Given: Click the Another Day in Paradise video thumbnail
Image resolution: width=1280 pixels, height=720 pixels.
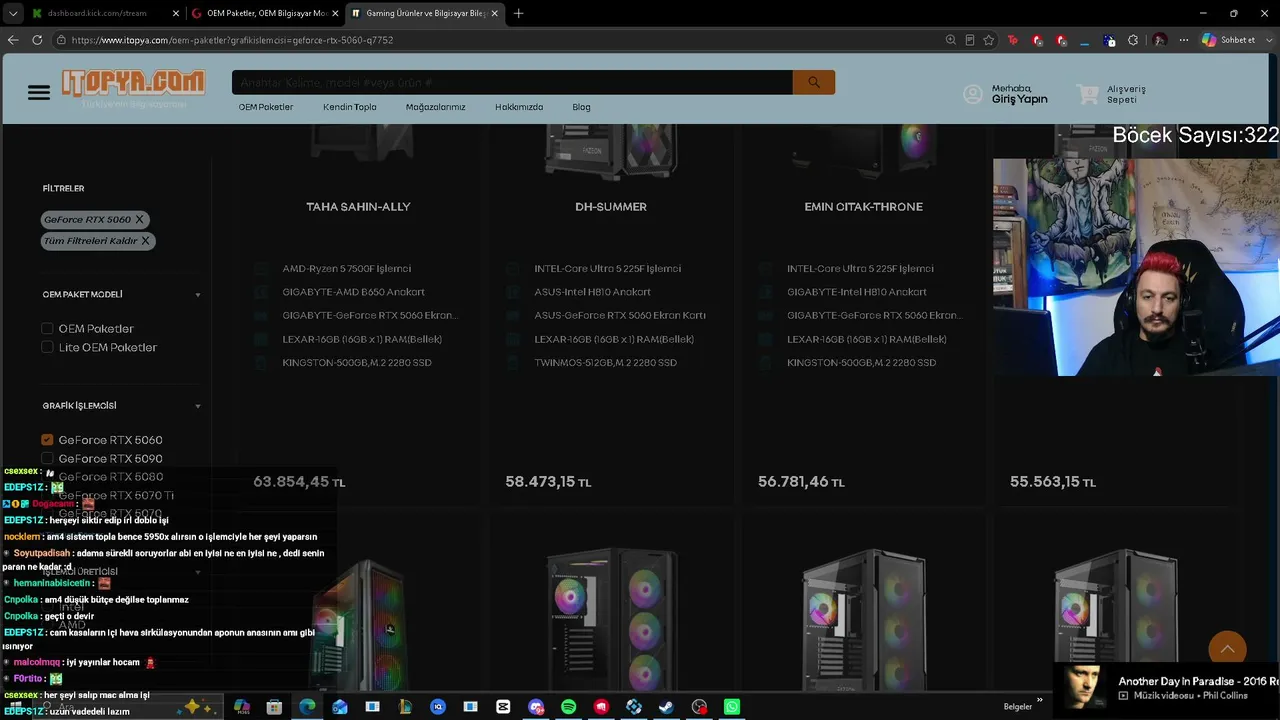Looking at the screenshot, I should (x=1084, y=687).
